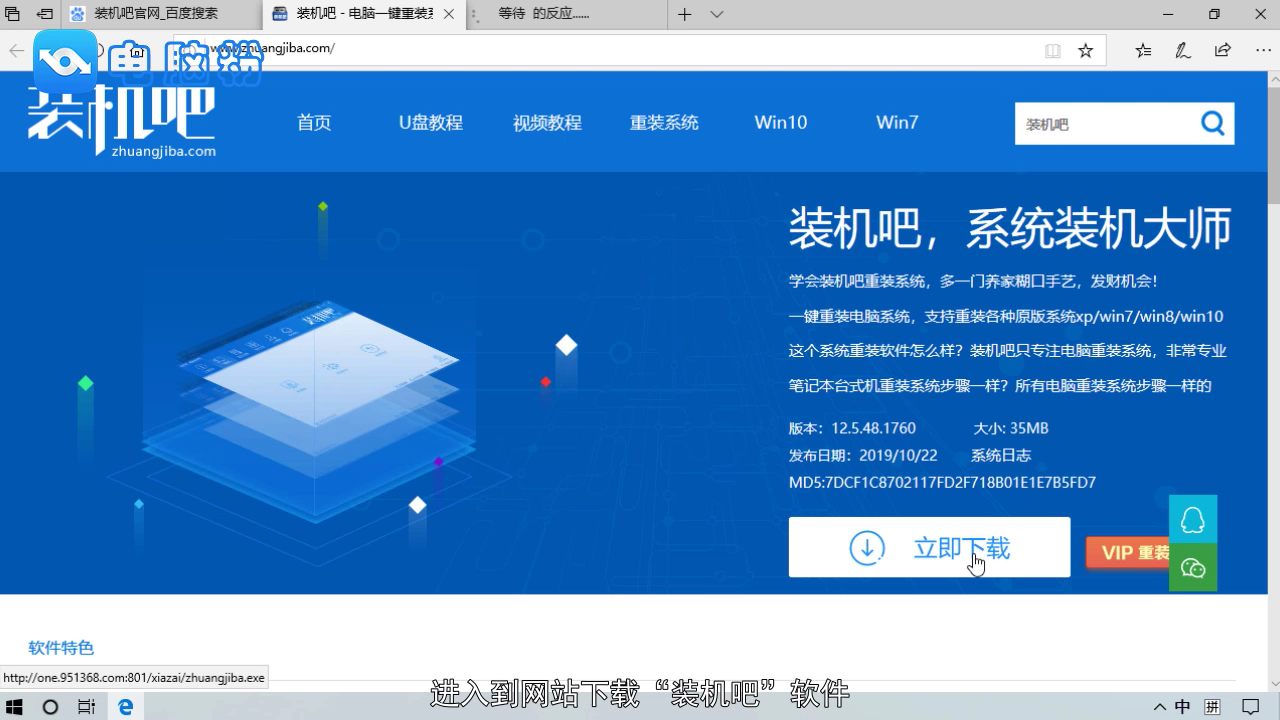Click the 软件特色 heading
This screenshot has width=1280, height=720.
(x=61, y=648)
